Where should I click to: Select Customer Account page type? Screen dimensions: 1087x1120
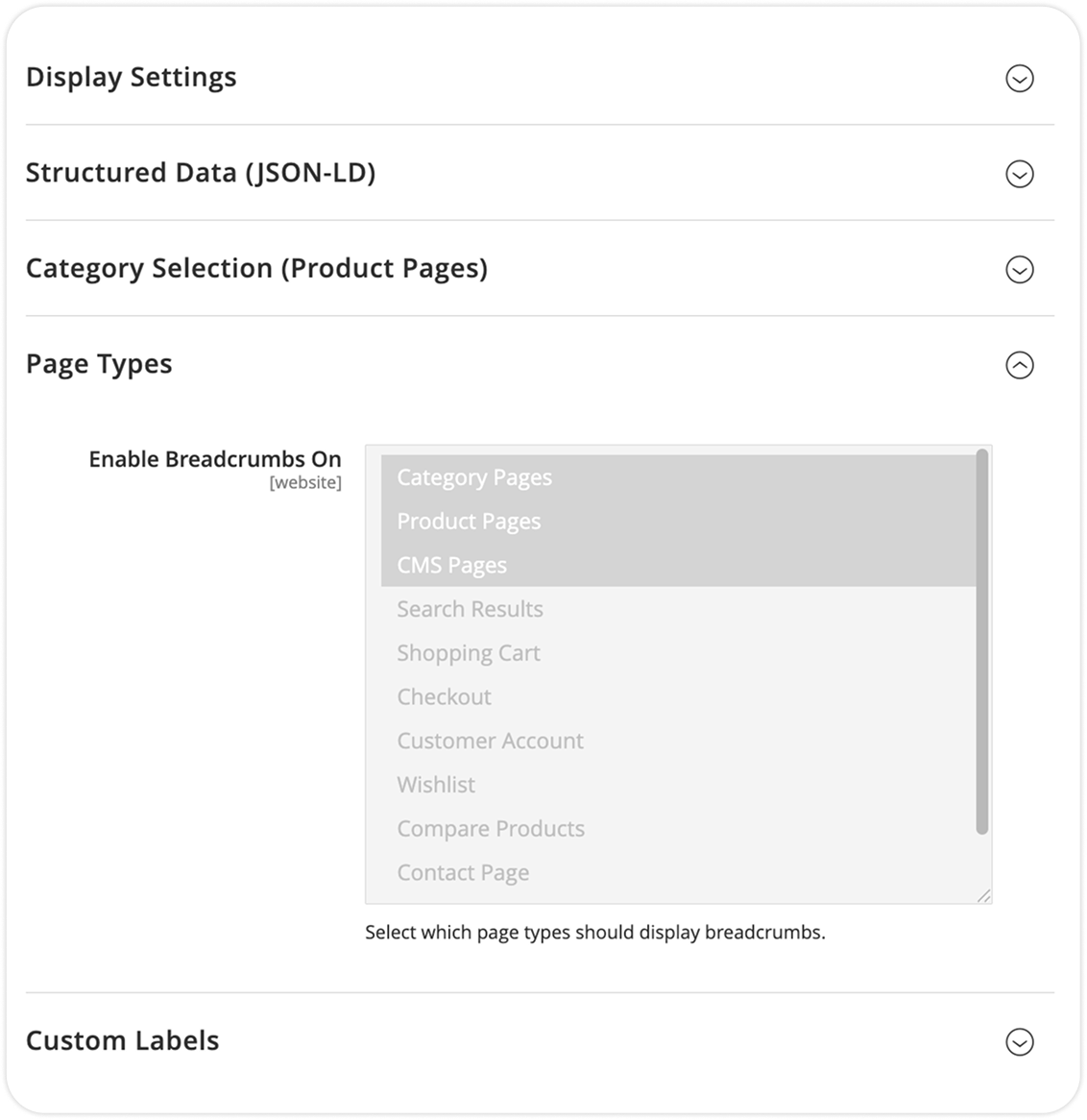point(491,741)
